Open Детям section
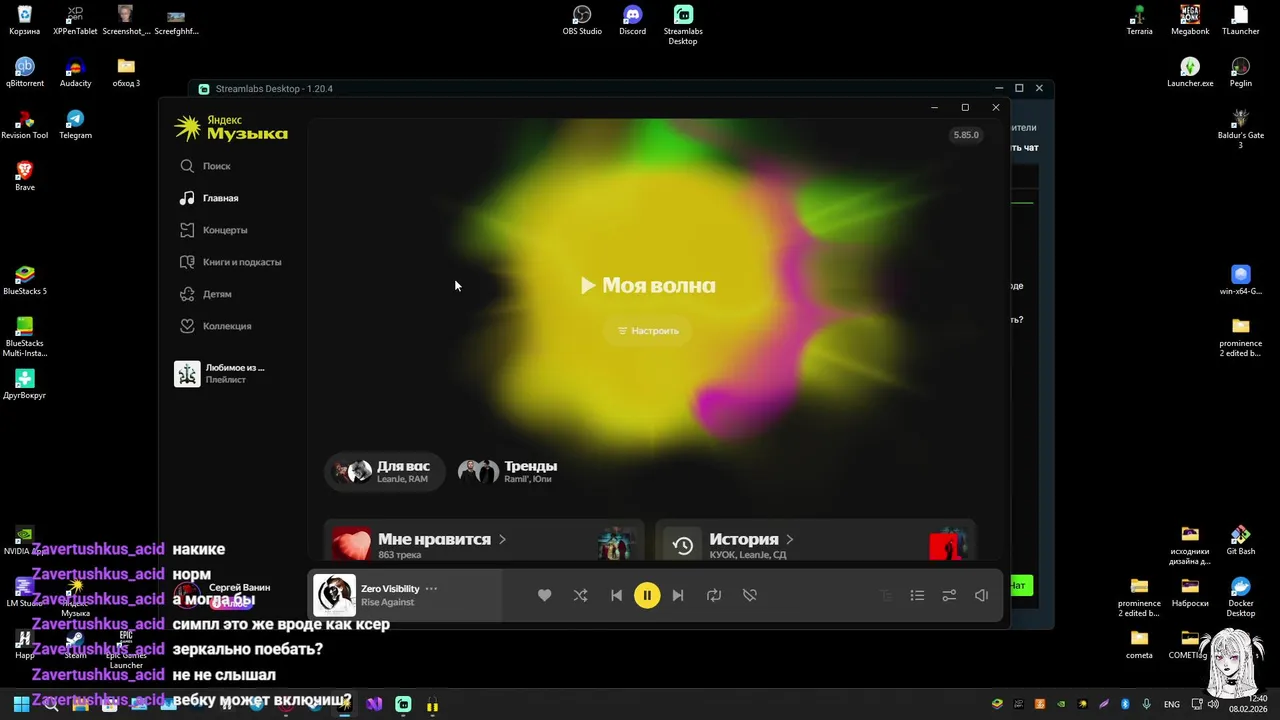The width and height of the screenshot is (1280, 720). (x=205, y=294)
